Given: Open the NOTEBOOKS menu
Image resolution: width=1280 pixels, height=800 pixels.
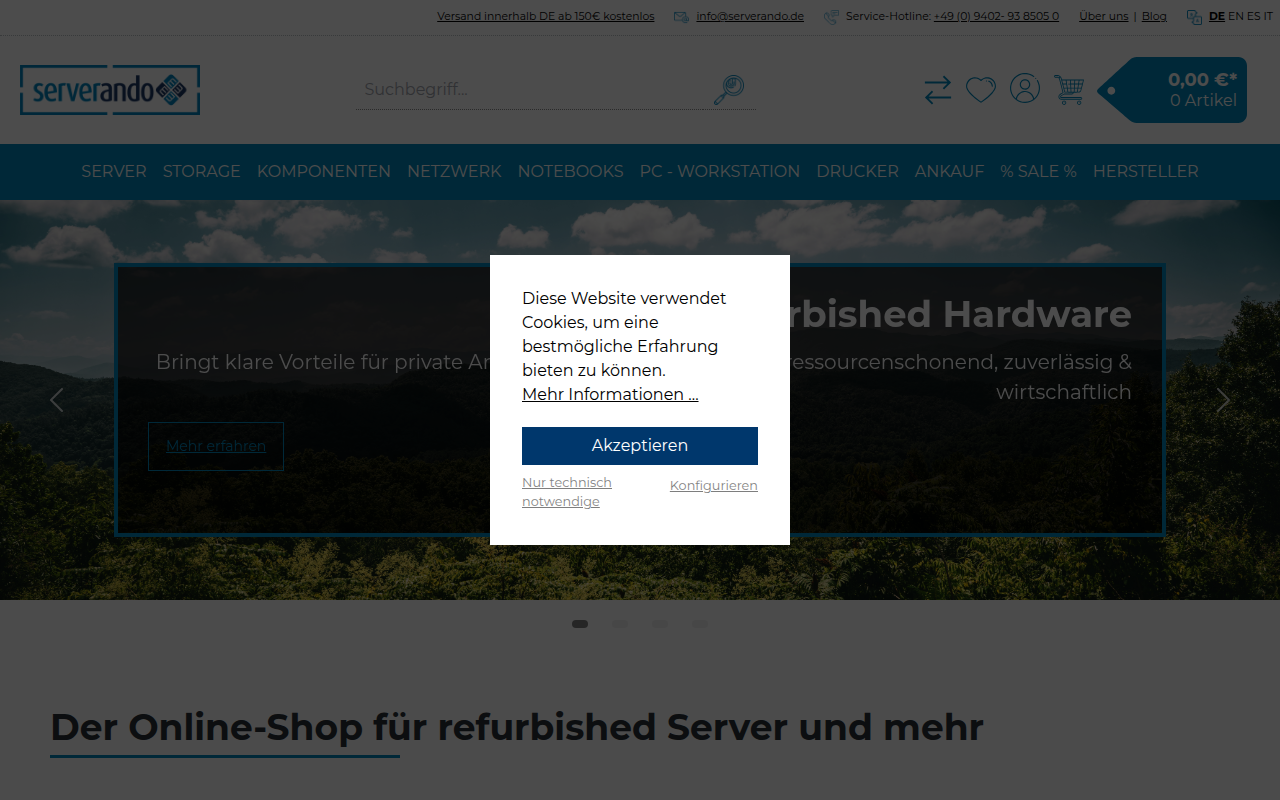Looking at the screenshot, I should coord(571,171).
